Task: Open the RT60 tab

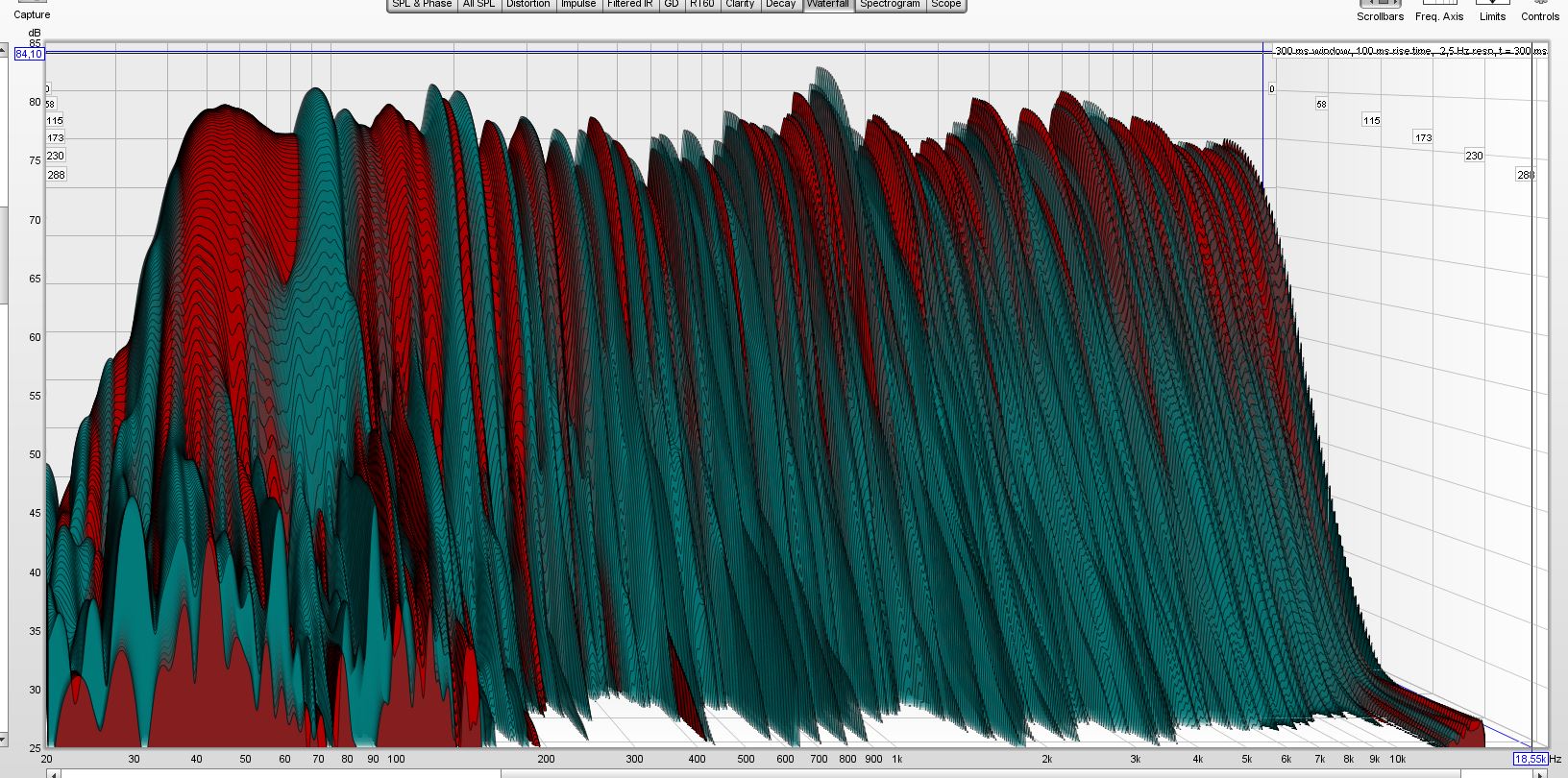Action: pyautogui.click(x=702, y=4)
